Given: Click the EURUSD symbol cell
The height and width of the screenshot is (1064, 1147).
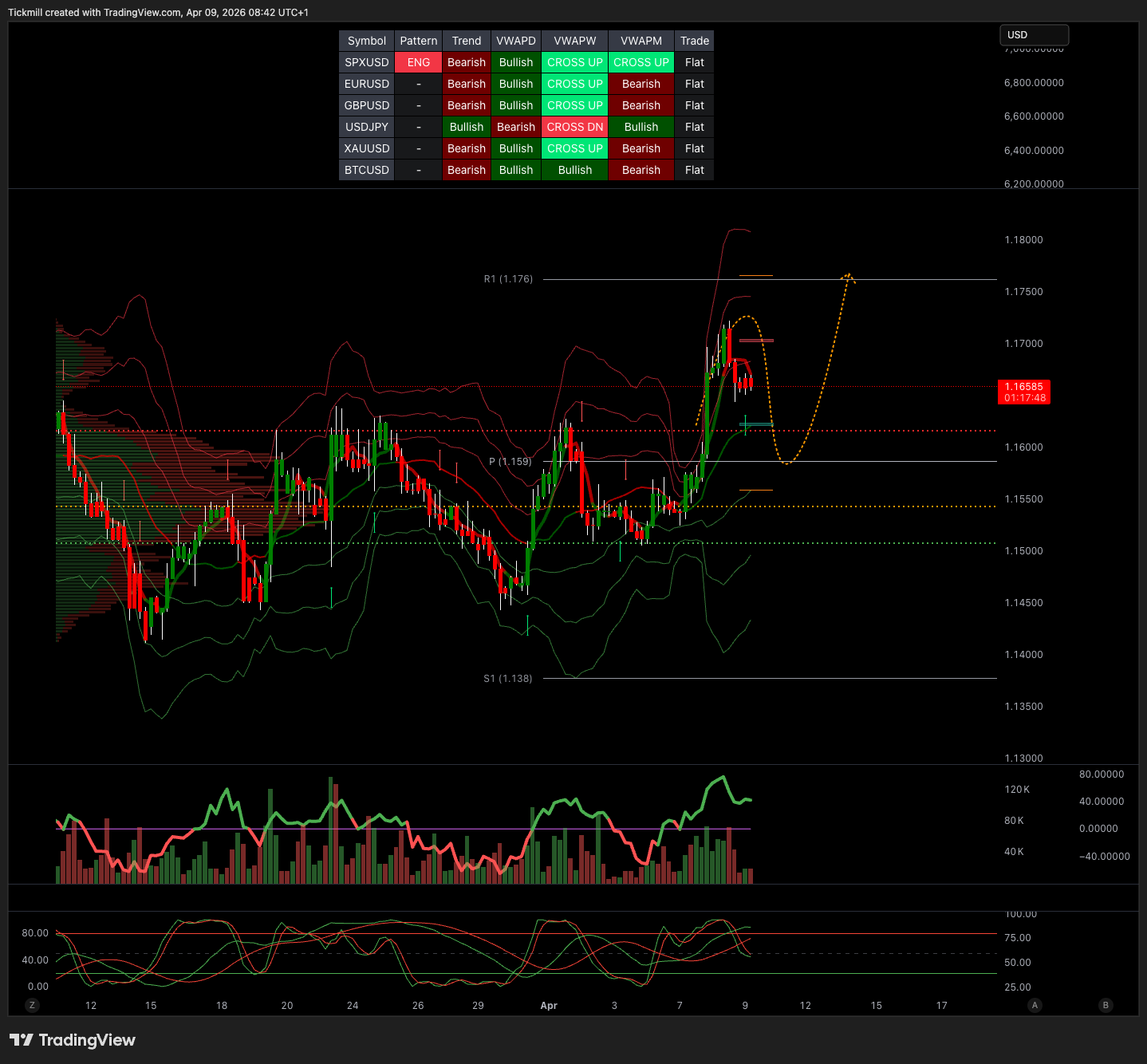Looking at the screenshot, I should pyautogui.click(x=366, y=84).
